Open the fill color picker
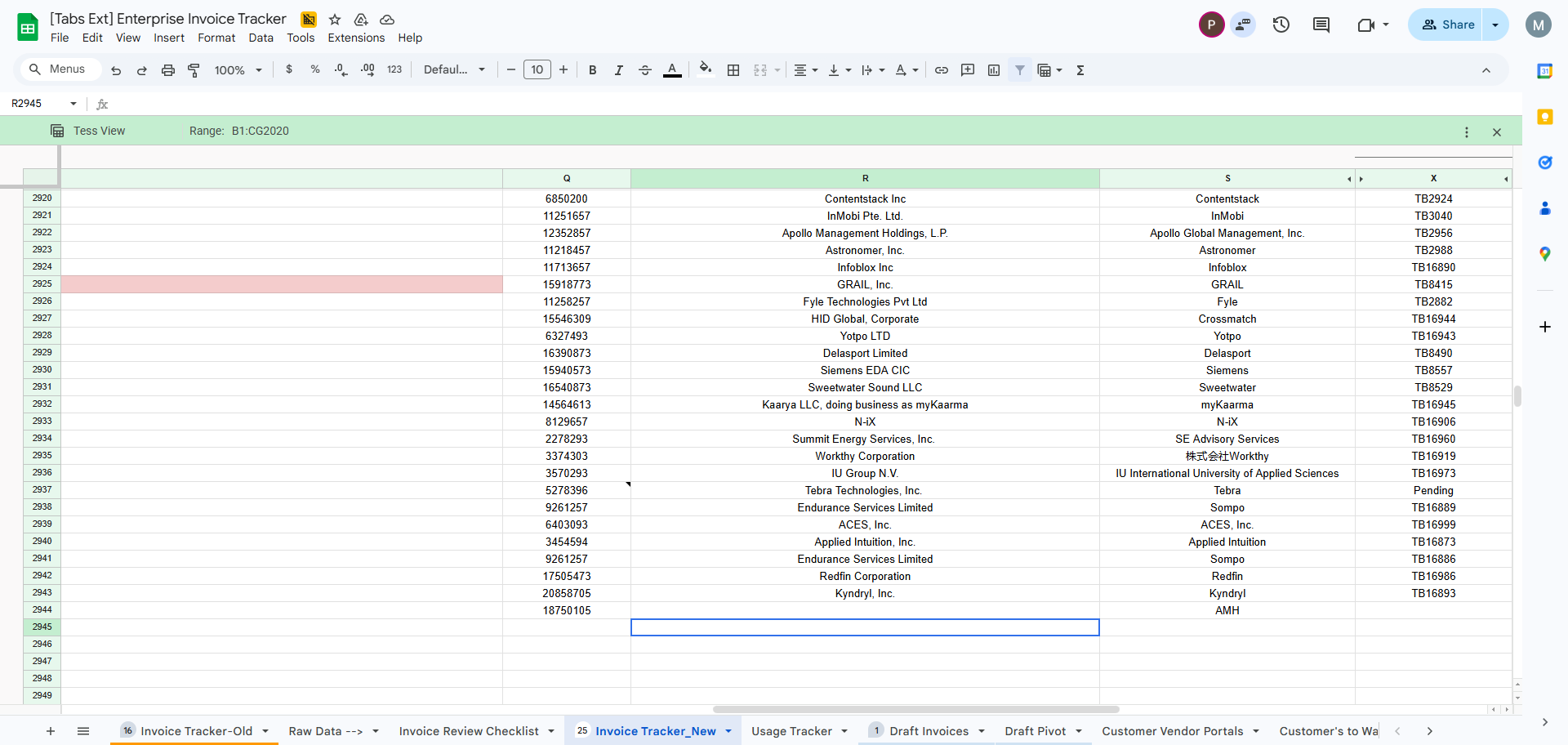This screenshot has height=745, width=1568. coord(706,70)
